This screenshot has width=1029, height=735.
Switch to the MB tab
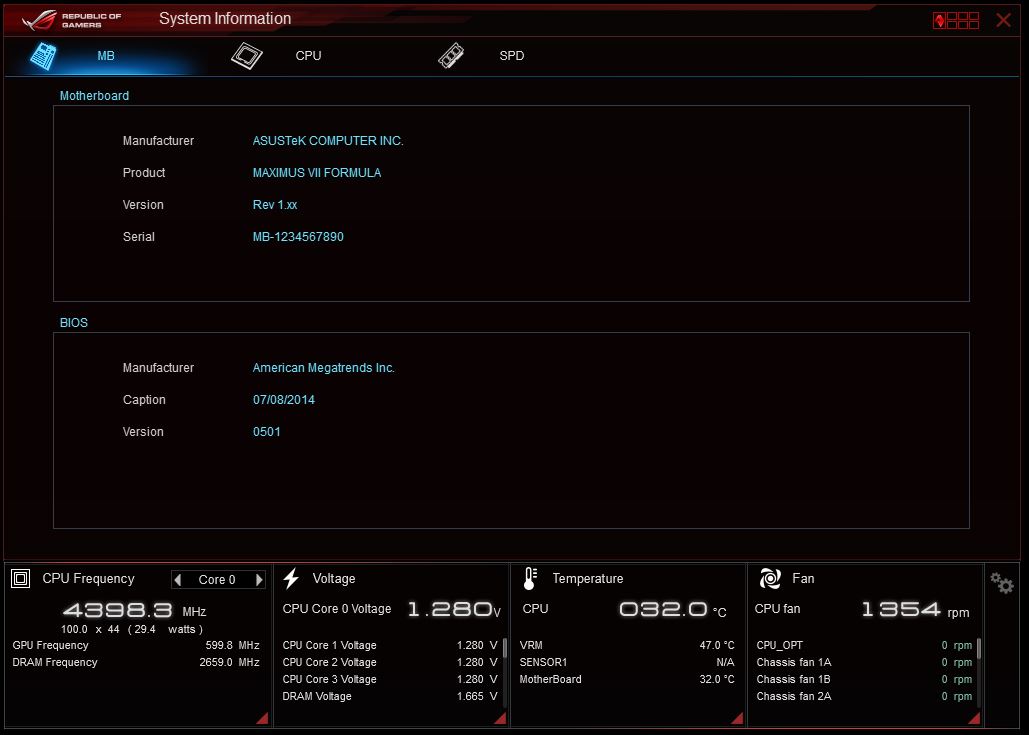[106, 56]
